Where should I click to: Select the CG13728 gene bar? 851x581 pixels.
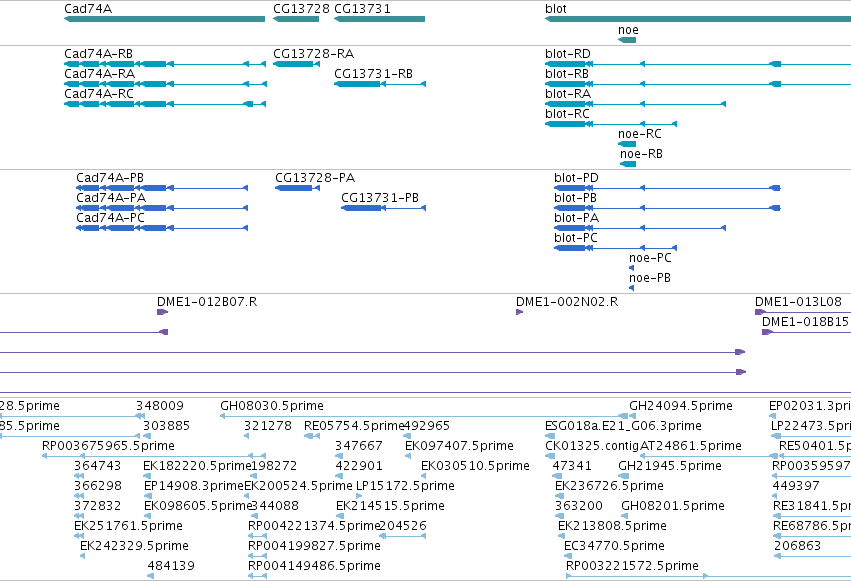[x=296, y=19]
